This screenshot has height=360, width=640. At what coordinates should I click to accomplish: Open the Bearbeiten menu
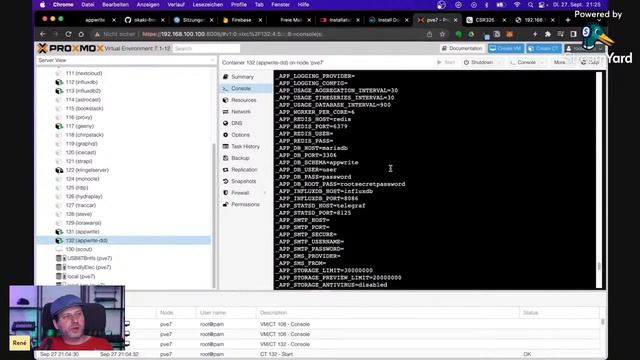coord(116,4)
